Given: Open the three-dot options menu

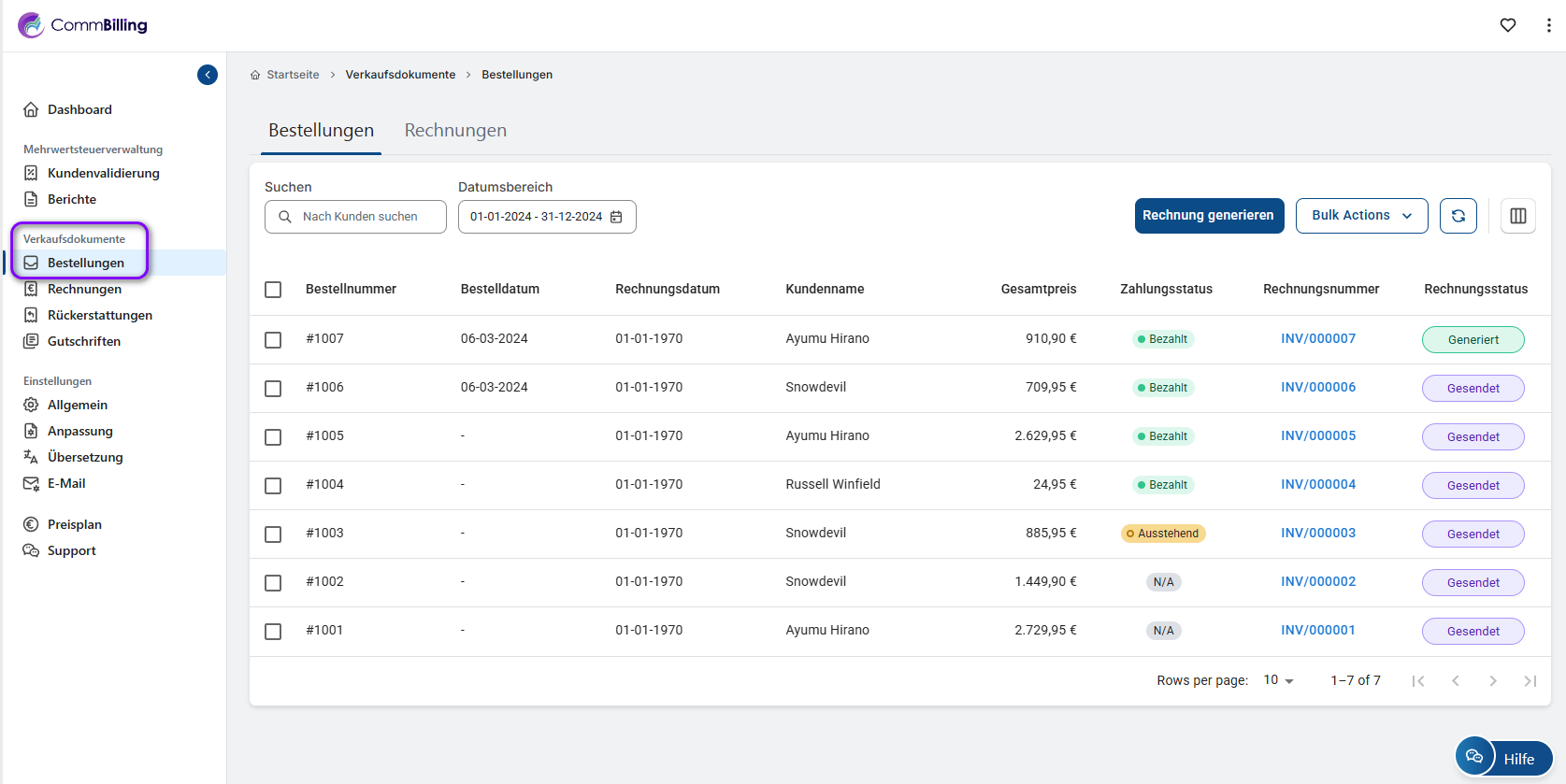Looking at the screenshot, I should coord(1548,25).
